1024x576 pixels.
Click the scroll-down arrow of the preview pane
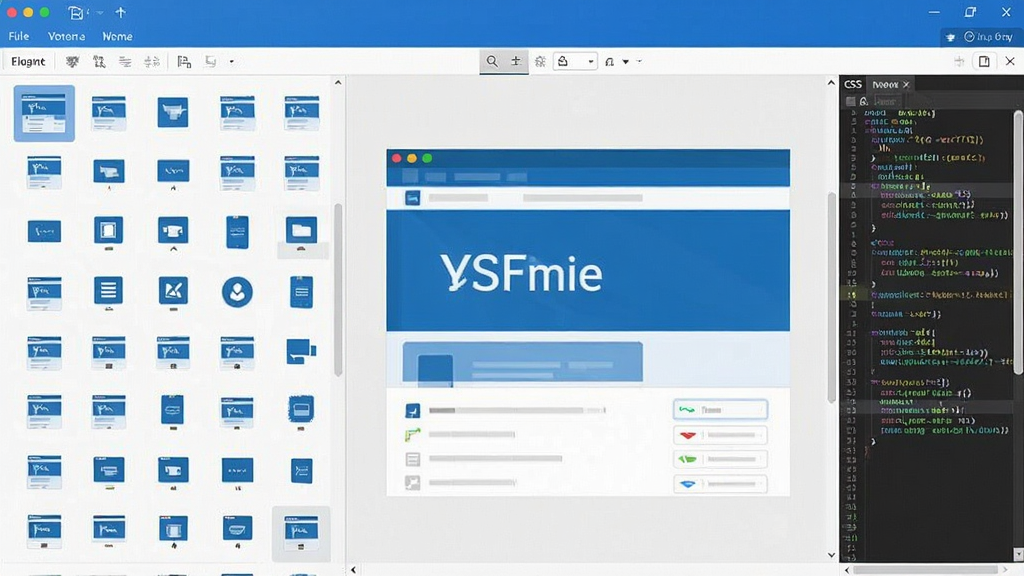point(831,555)
